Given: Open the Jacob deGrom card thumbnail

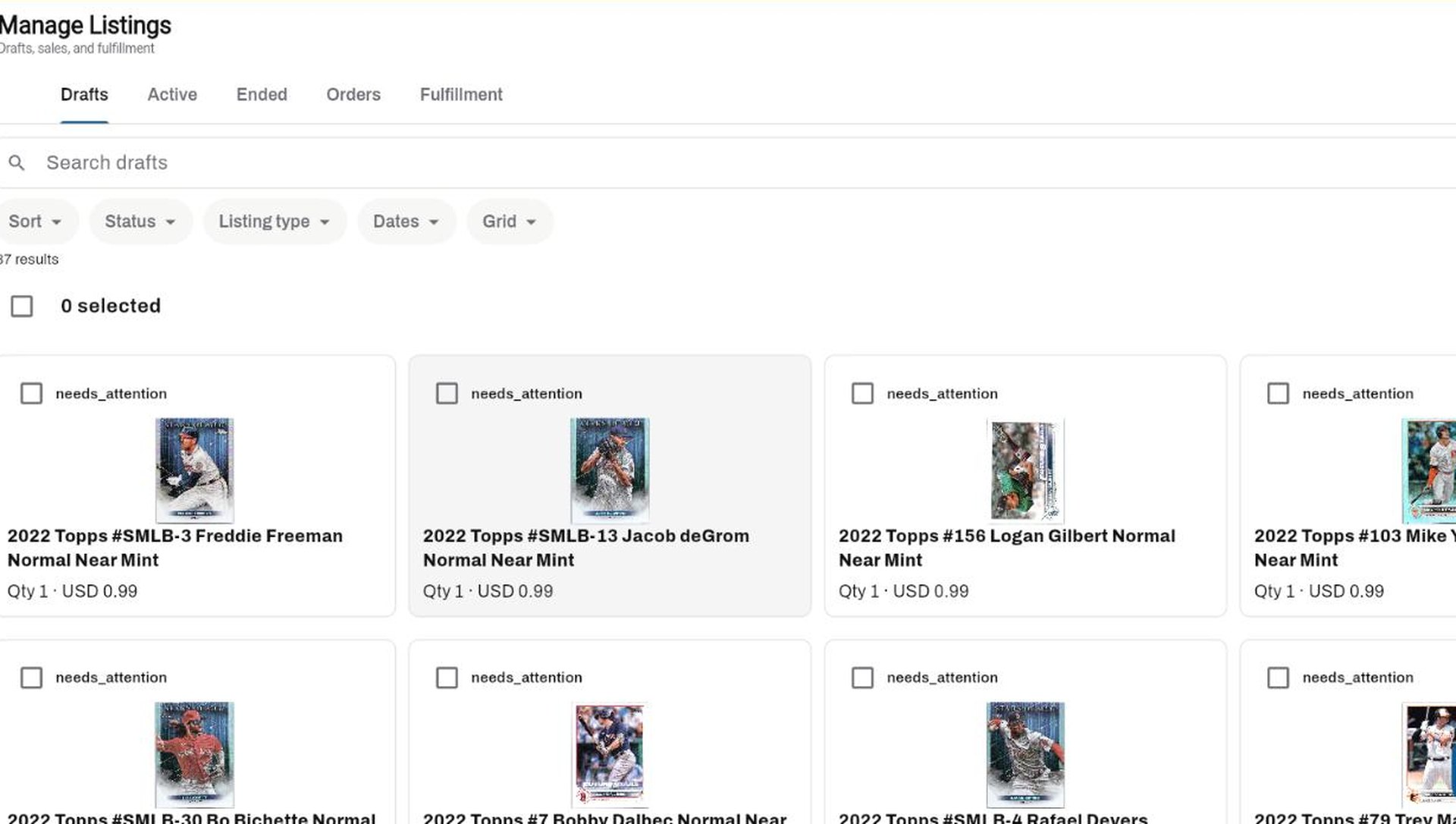Looking at the screenshot, I should [610, 470].
